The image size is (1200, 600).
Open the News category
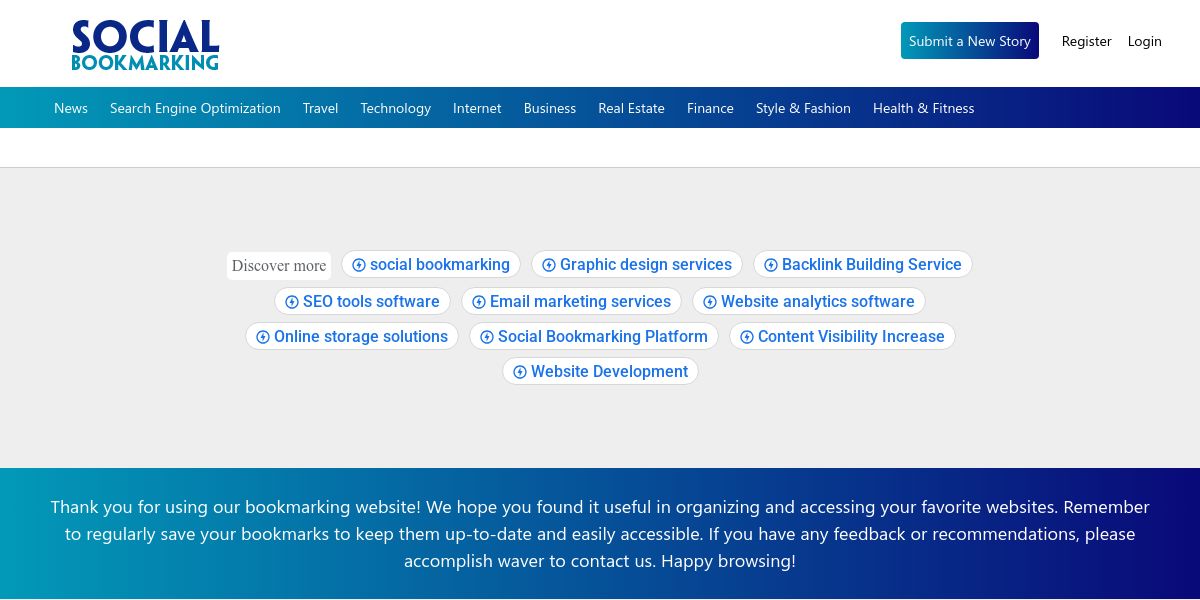click(71, 108)
